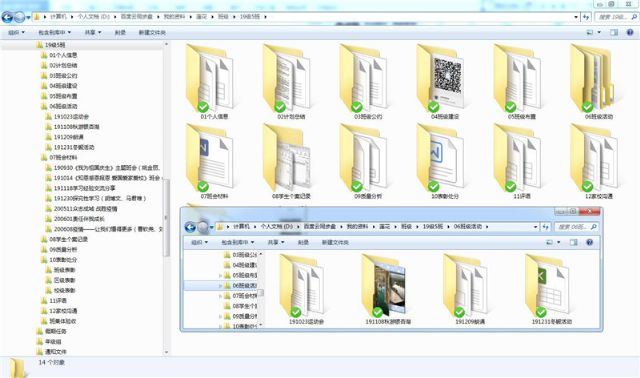The width and height of the screenshot is (640, 378).
Task: Expand the 05 folder in the front window tree
Action: pos(221,276)
